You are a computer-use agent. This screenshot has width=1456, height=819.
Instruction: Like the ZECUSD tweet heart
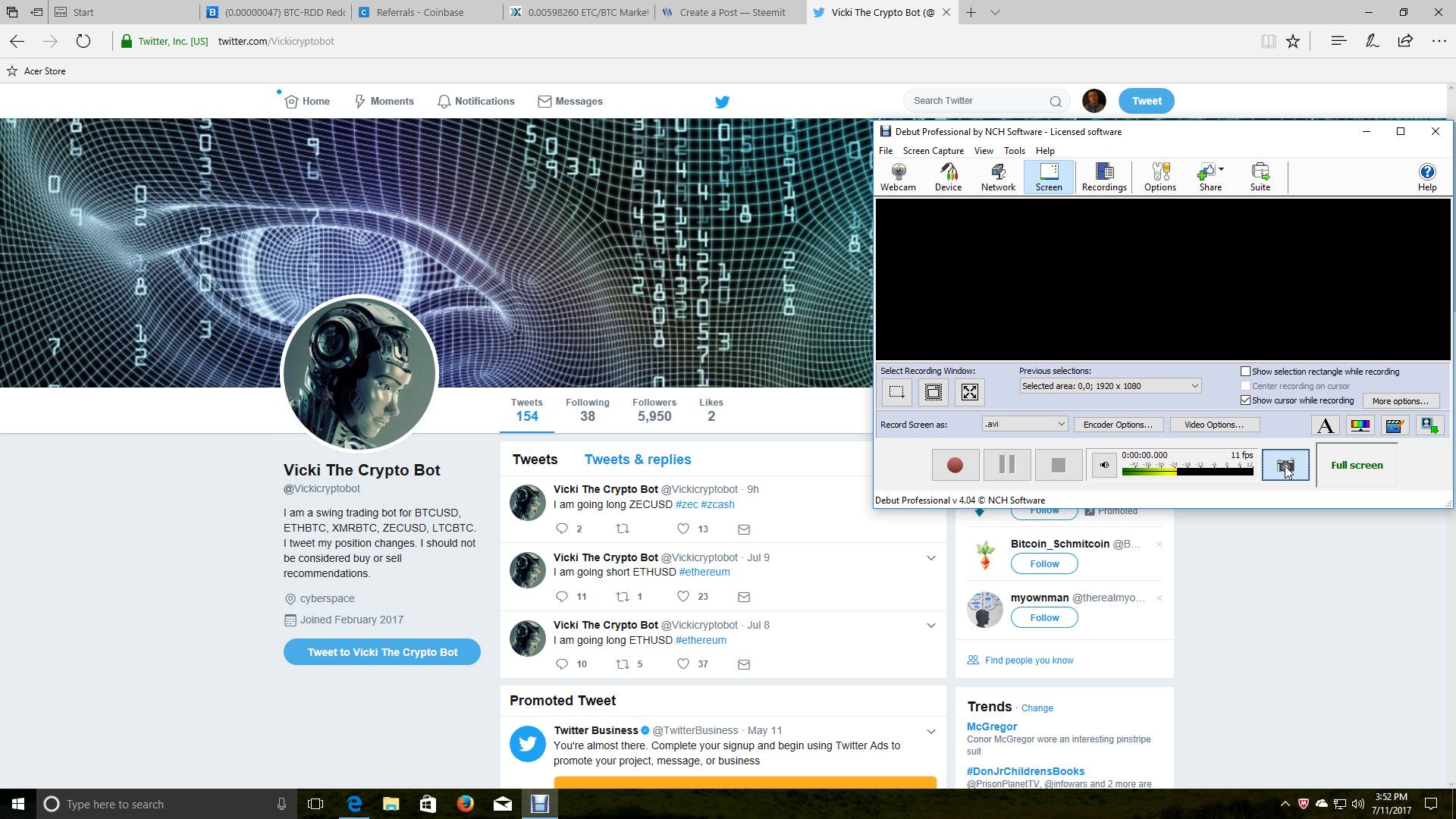[x=683, y=529]
